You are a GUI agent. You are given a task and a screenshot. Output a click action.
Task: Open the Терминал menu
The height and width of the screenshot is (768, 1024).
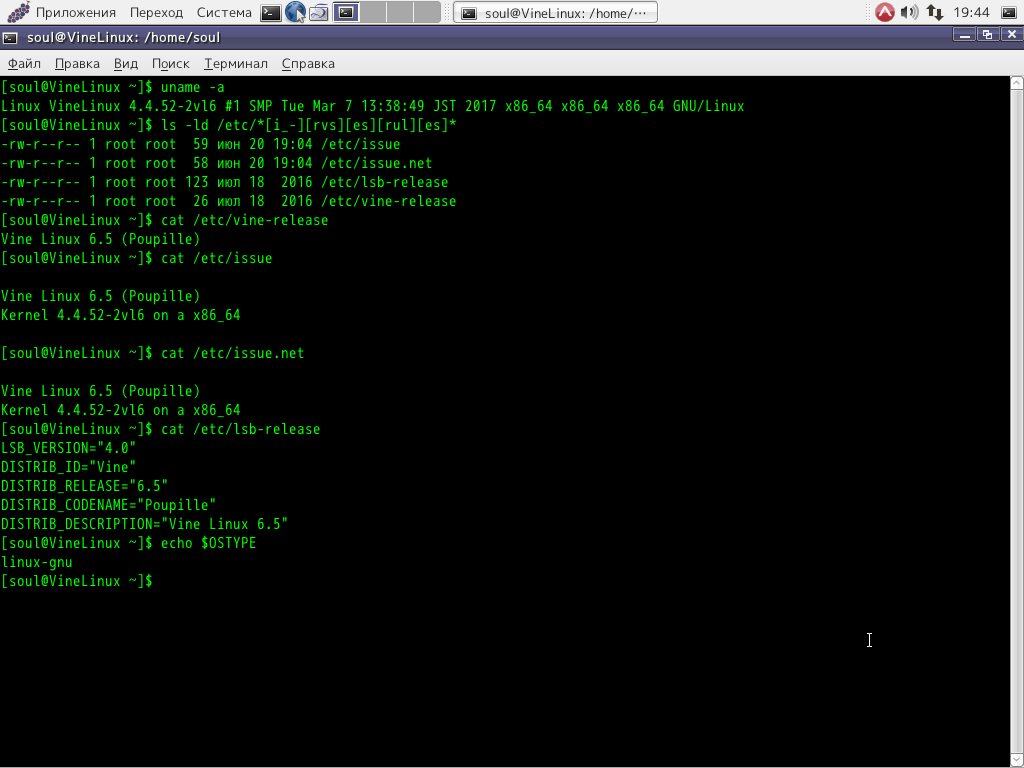click(x=236, y=63)
